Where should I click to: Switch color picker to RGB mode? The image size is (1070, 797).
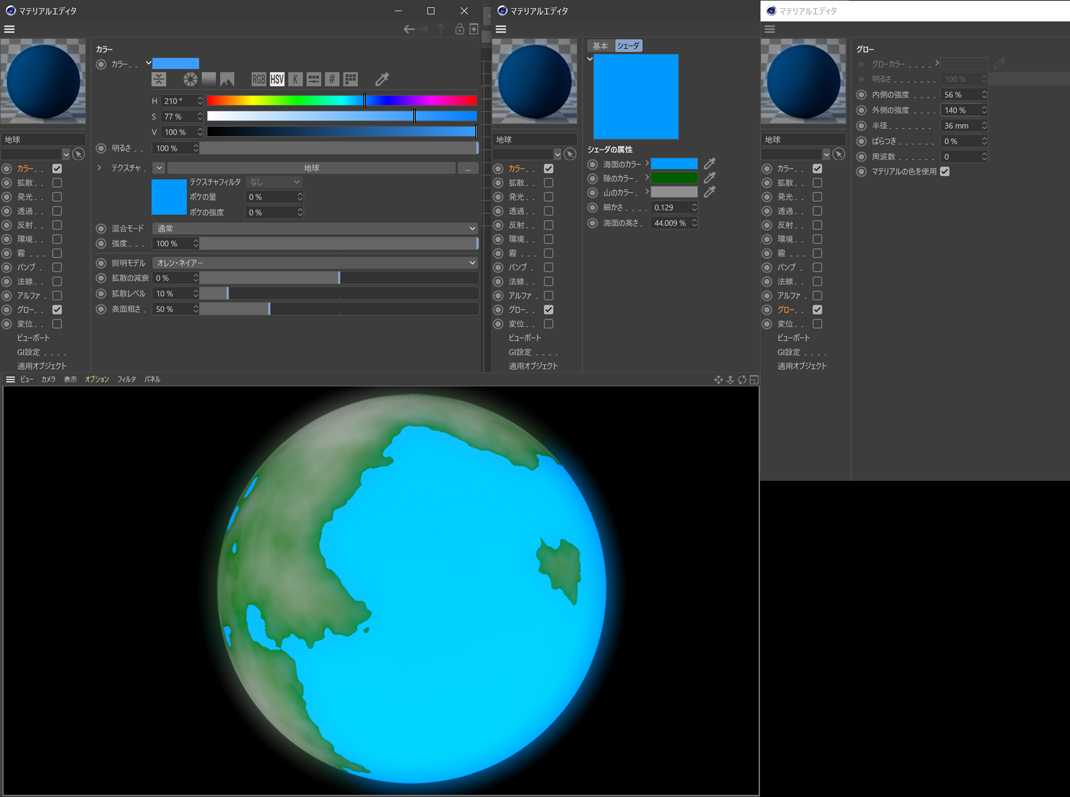258,79
